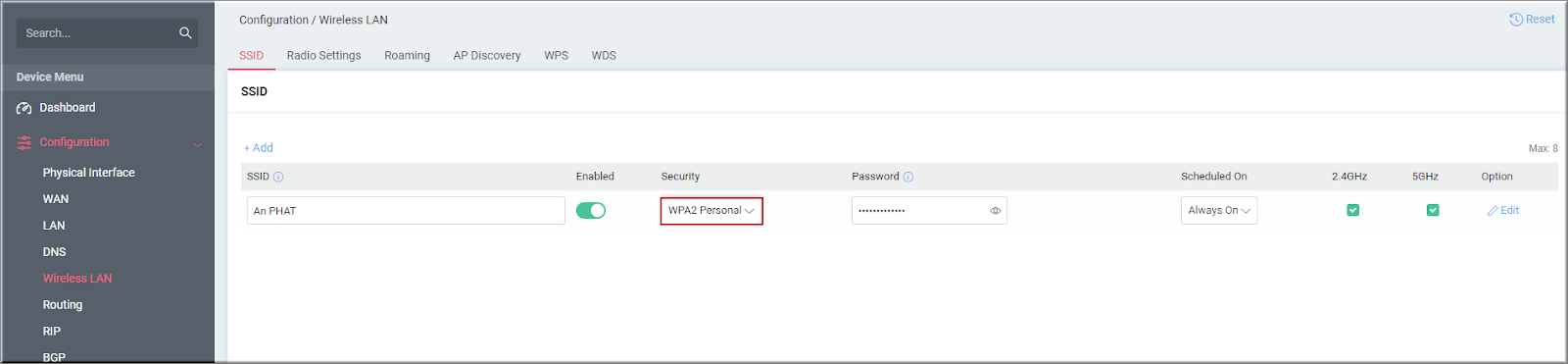Open the AP Discovery tab
1568x364 pixels.
[487, 56]
